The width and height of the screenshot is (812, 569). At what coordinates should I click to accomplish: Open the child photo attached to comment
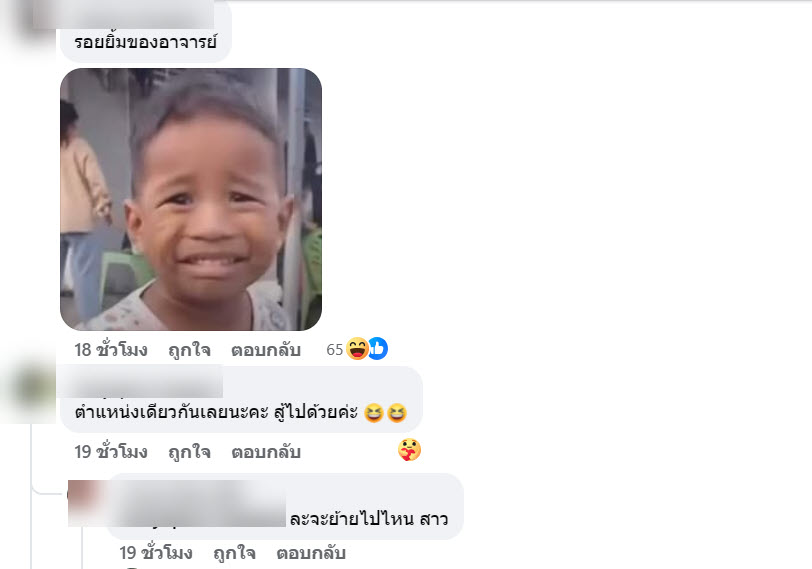pyautogui.click(x=191, y=199)
